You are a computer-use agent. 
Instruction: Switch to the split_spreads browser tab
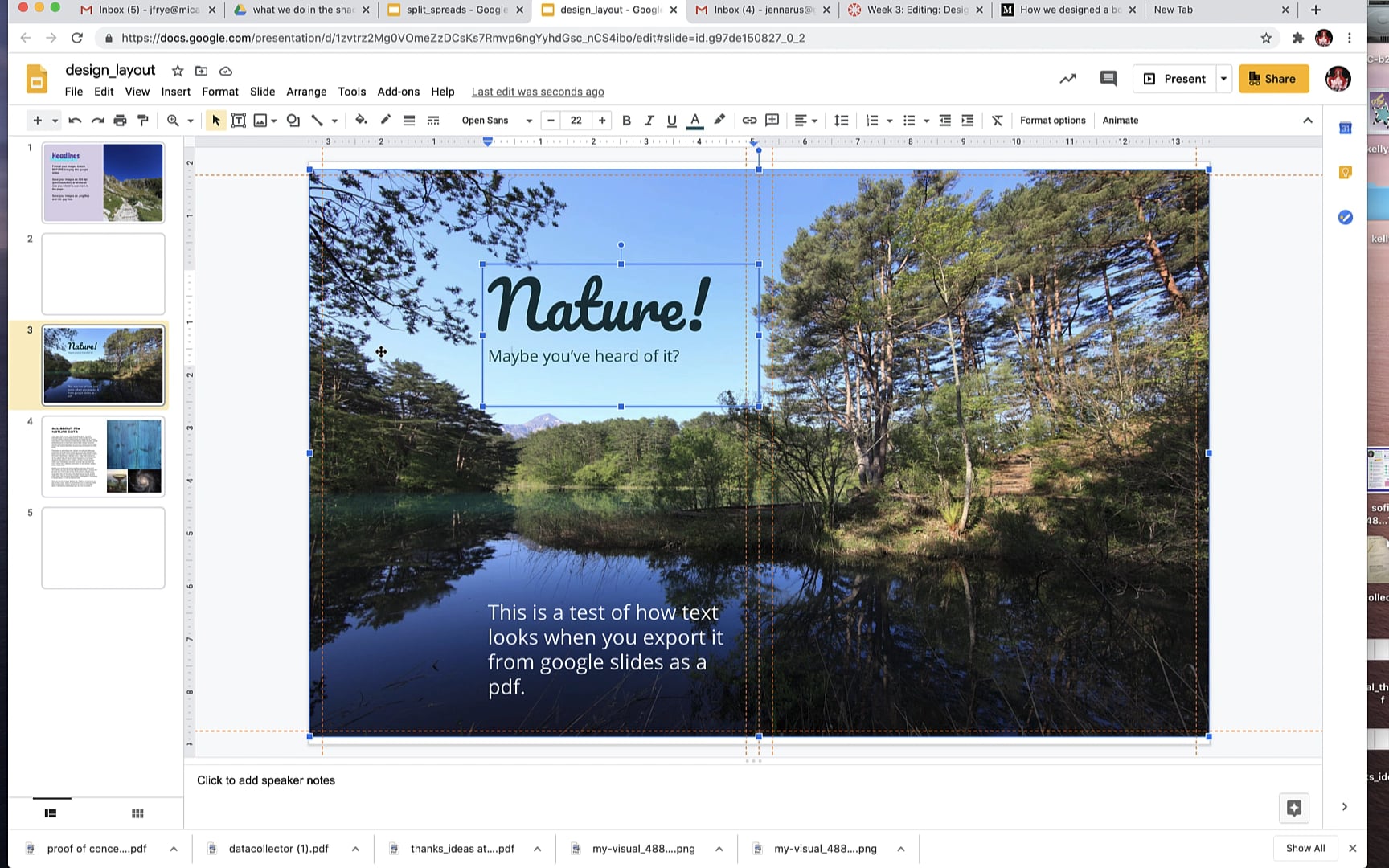(456, 10)
